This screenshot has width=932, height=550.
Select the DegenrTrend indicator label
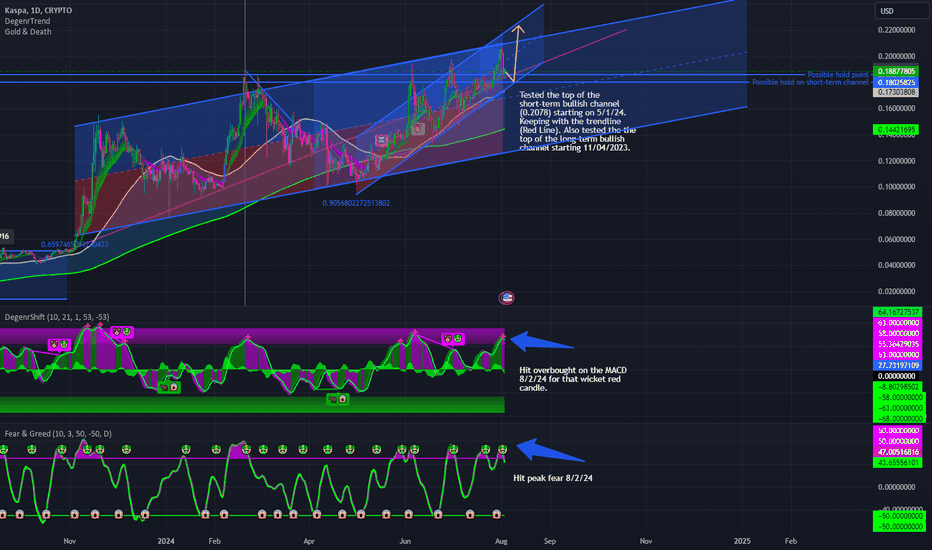(27, 21)
